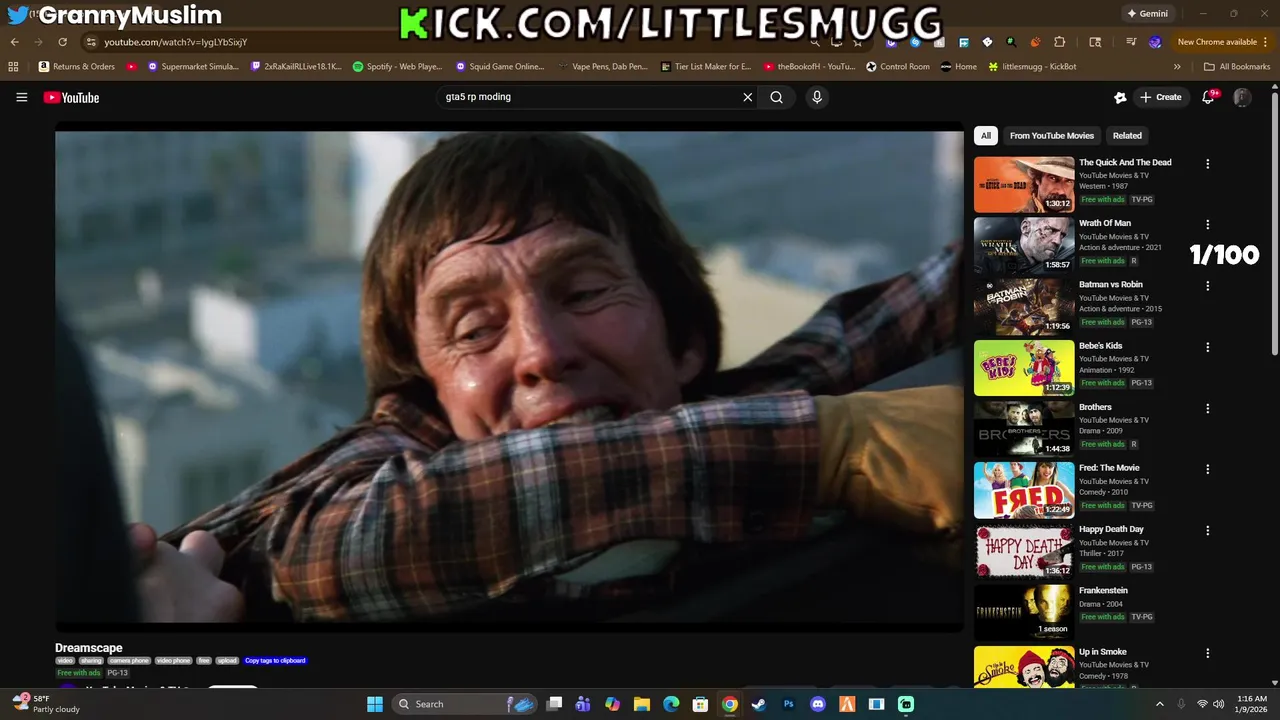Open the All Bookmarks folder
1280x720 pixels.
point(1237,67)
